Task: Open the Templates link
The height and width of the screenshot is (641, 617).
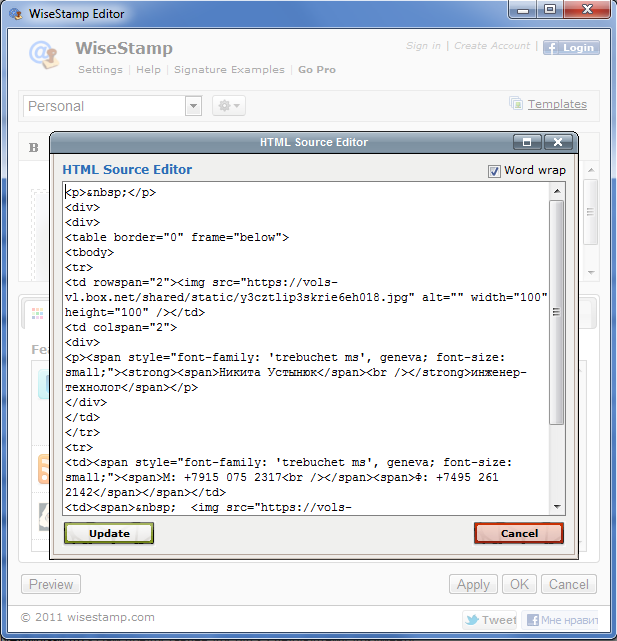Action: pyautogui.click(x=557, y=104)
